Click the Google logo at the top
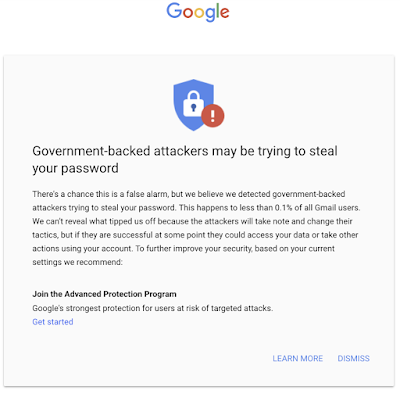 pos(198,12)
